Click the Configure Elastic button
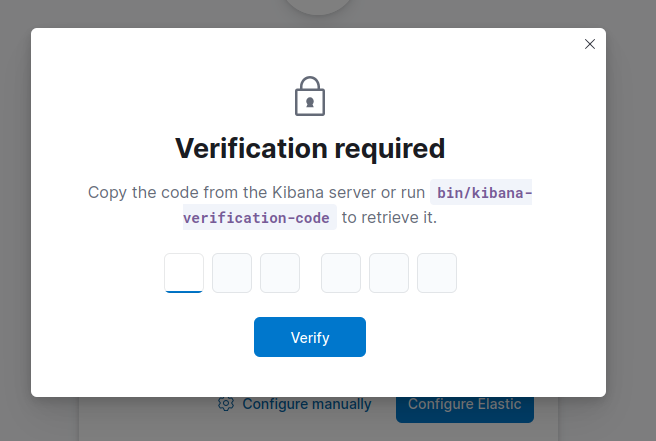Screen dimensions: 656x441 (x=465, y=409)
